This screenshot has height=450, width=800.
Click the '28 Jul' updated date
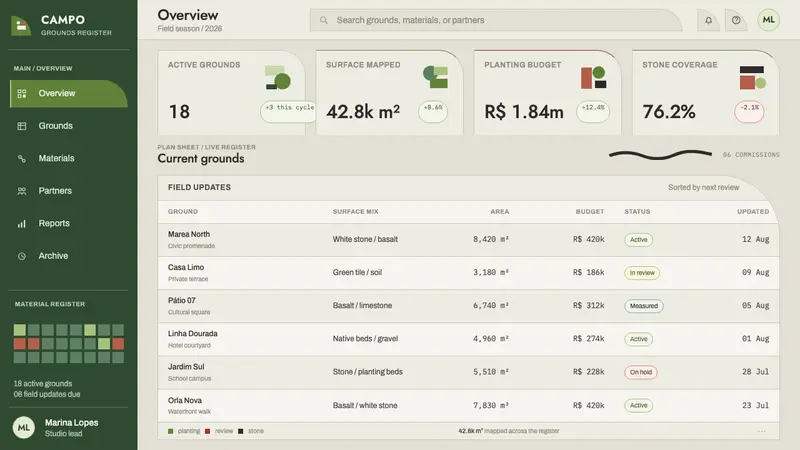pos(756,372)
